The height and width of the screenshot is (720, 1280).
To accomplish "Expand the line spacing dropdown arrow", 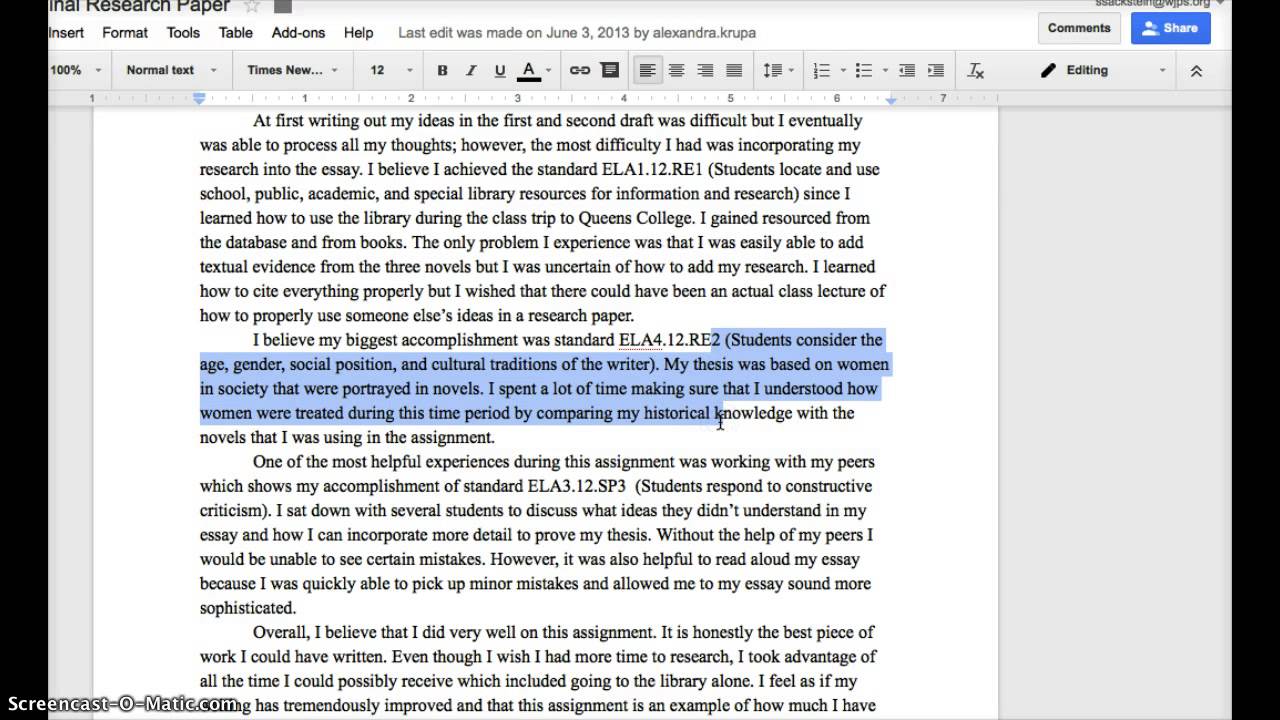I will point(792,70).
